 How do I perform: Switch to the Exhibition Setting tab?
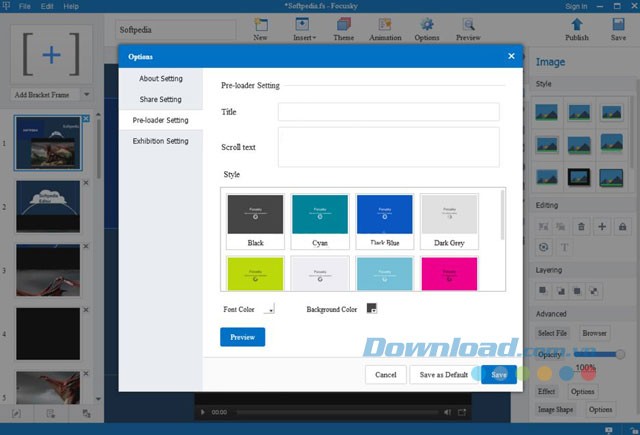pyautogui.click(x=160, y=141)
